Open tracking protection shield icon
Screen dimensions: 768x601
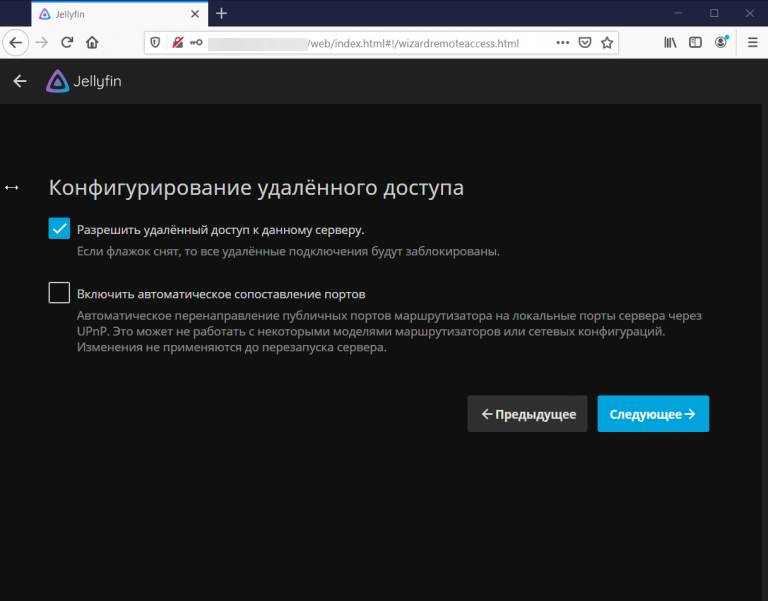[154, 43]
